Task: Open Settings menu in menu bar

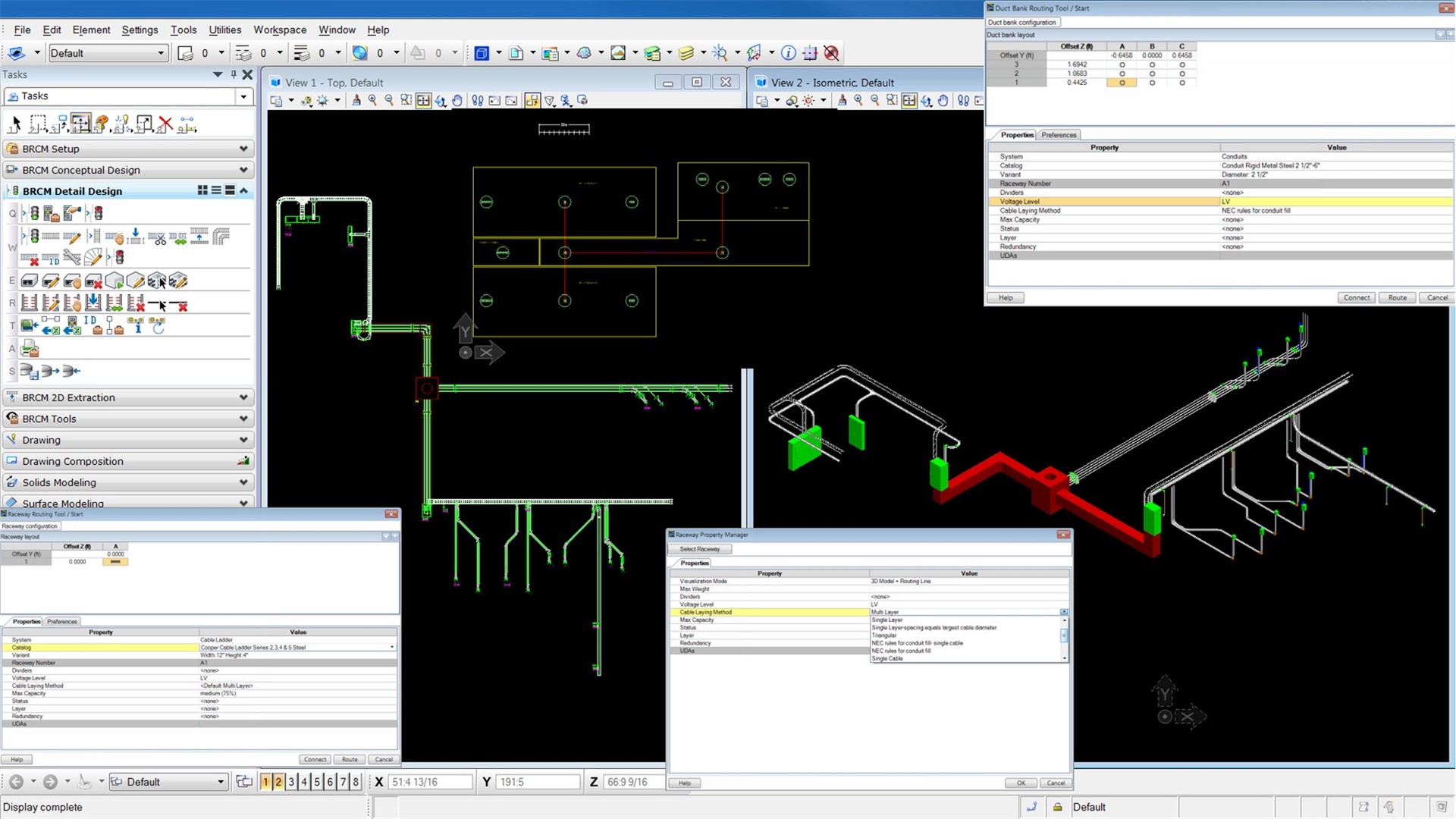Action: pyautogui.click(x=139, y=29)
